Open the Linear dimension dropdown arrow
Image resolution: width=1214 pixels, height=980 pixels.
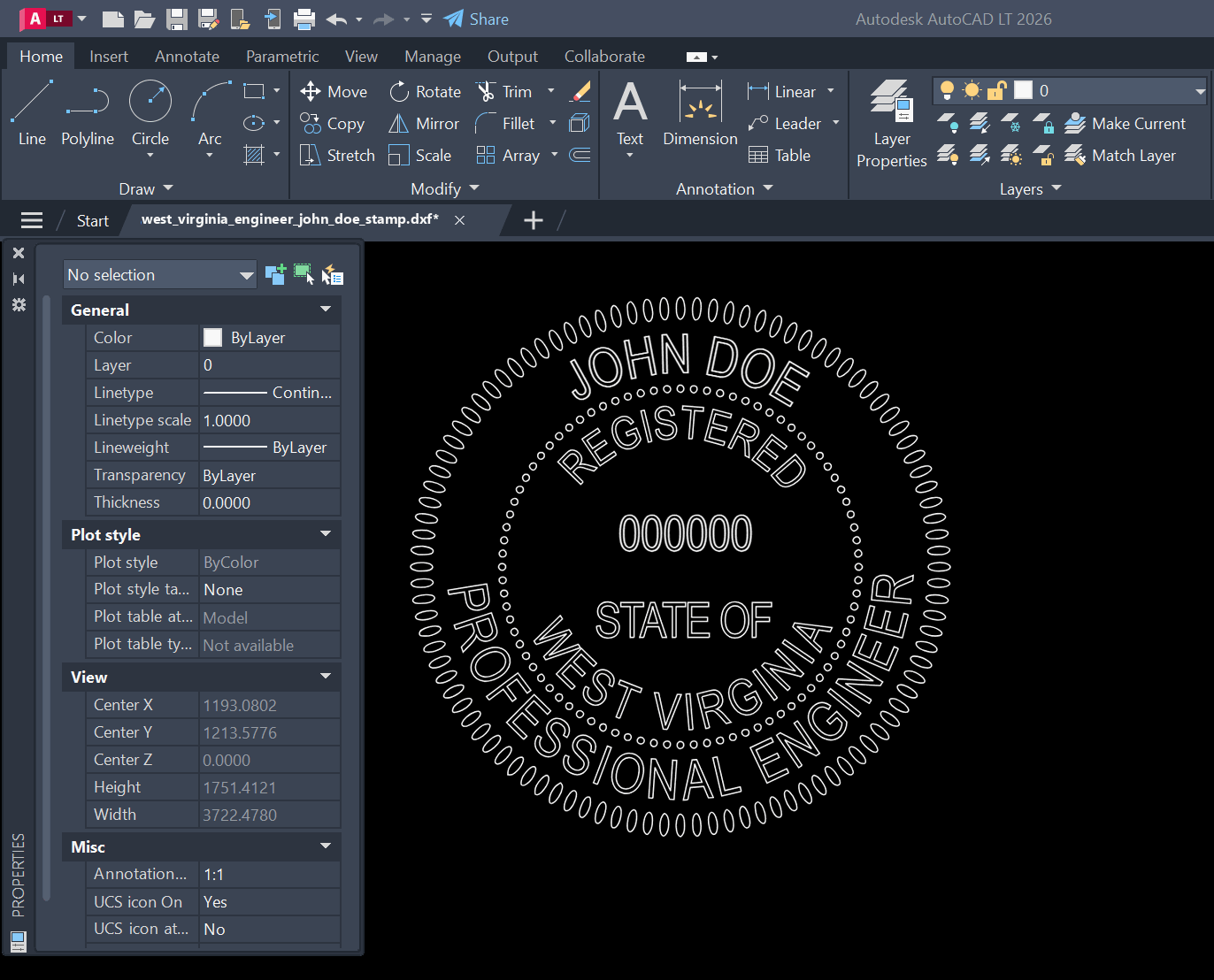pyautogui.click(x=831, y=90)
